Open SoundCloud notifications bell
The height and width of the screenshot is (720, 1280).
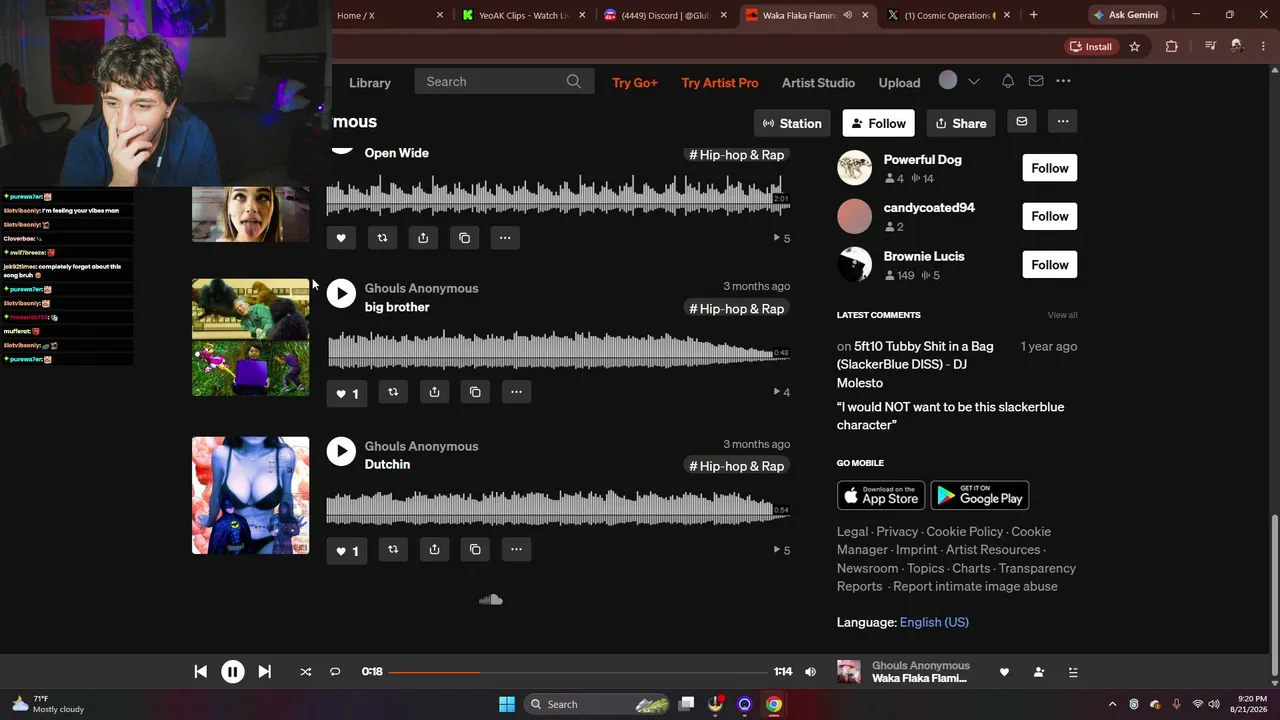pos(1008,81)
